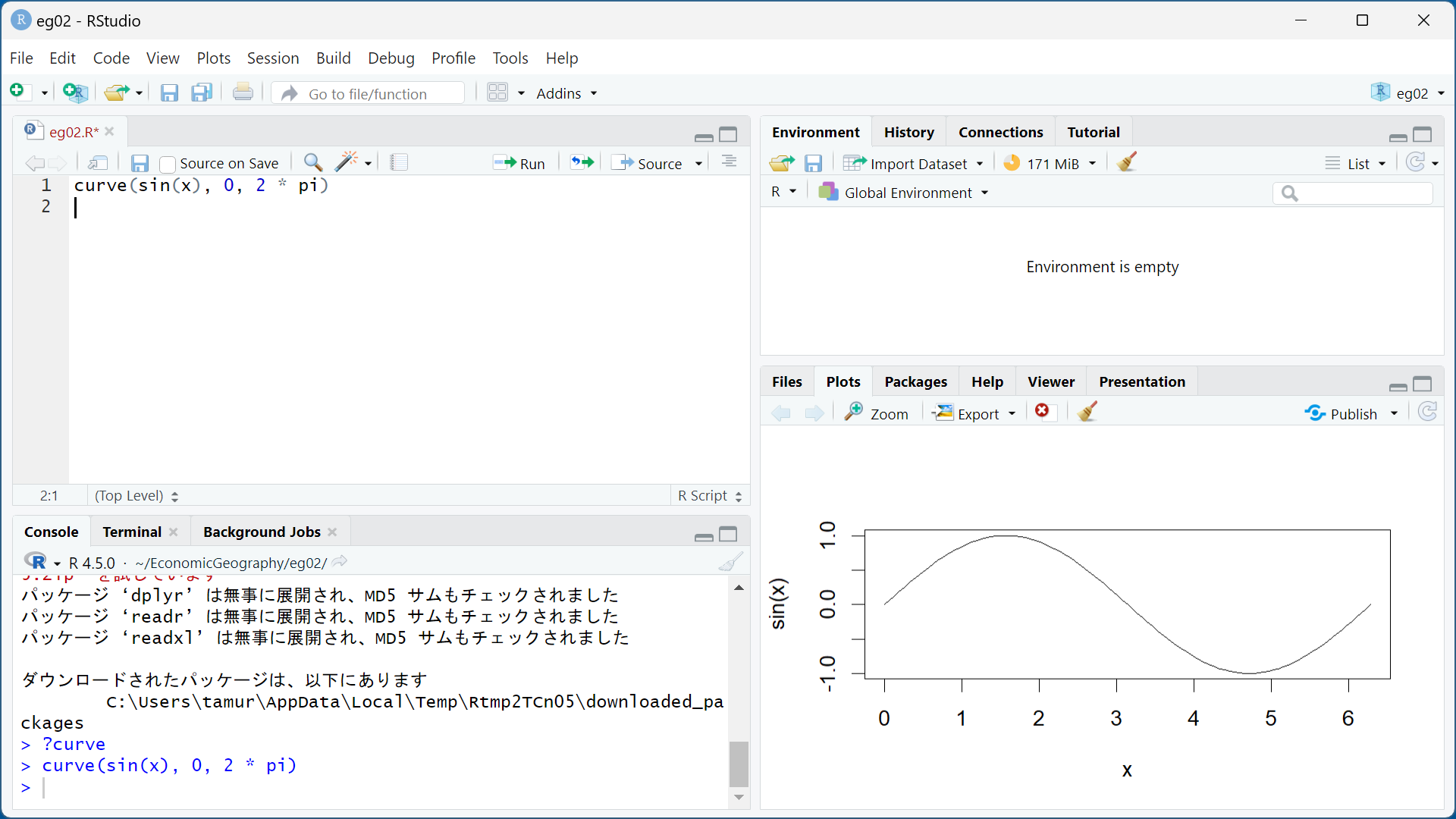Click the console vertical scrollbar thumb
The image size is (1456, 819).
click(x=738, y=764)
